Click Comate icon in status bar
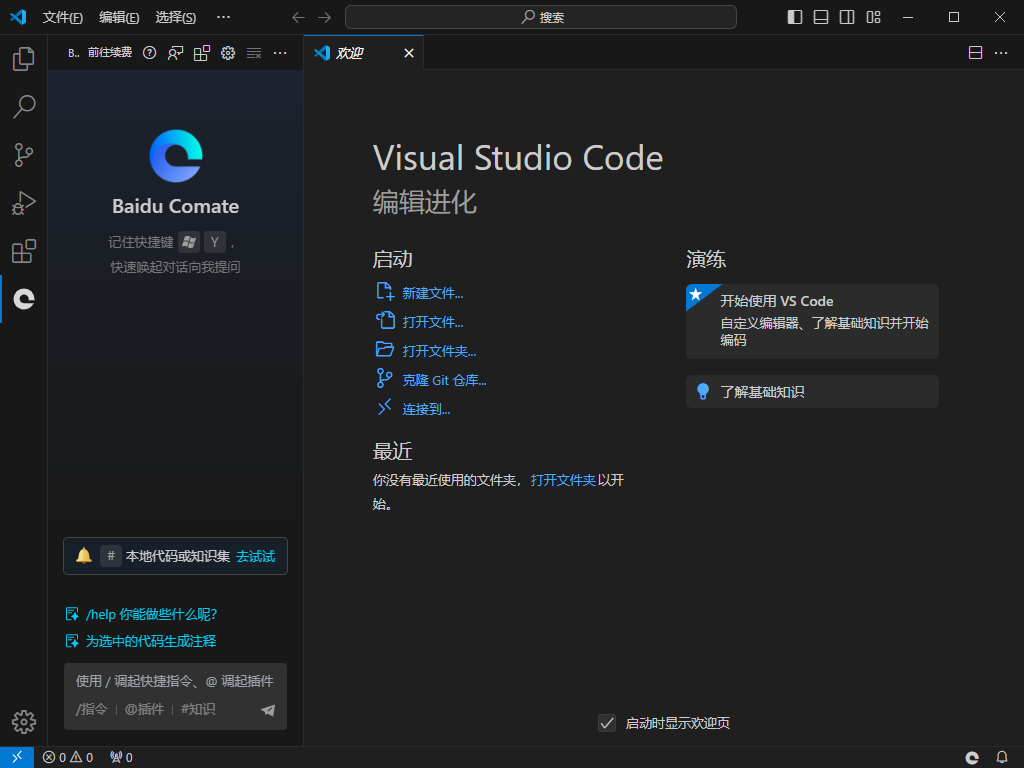 pyautogui.click(x=972, y=758)
